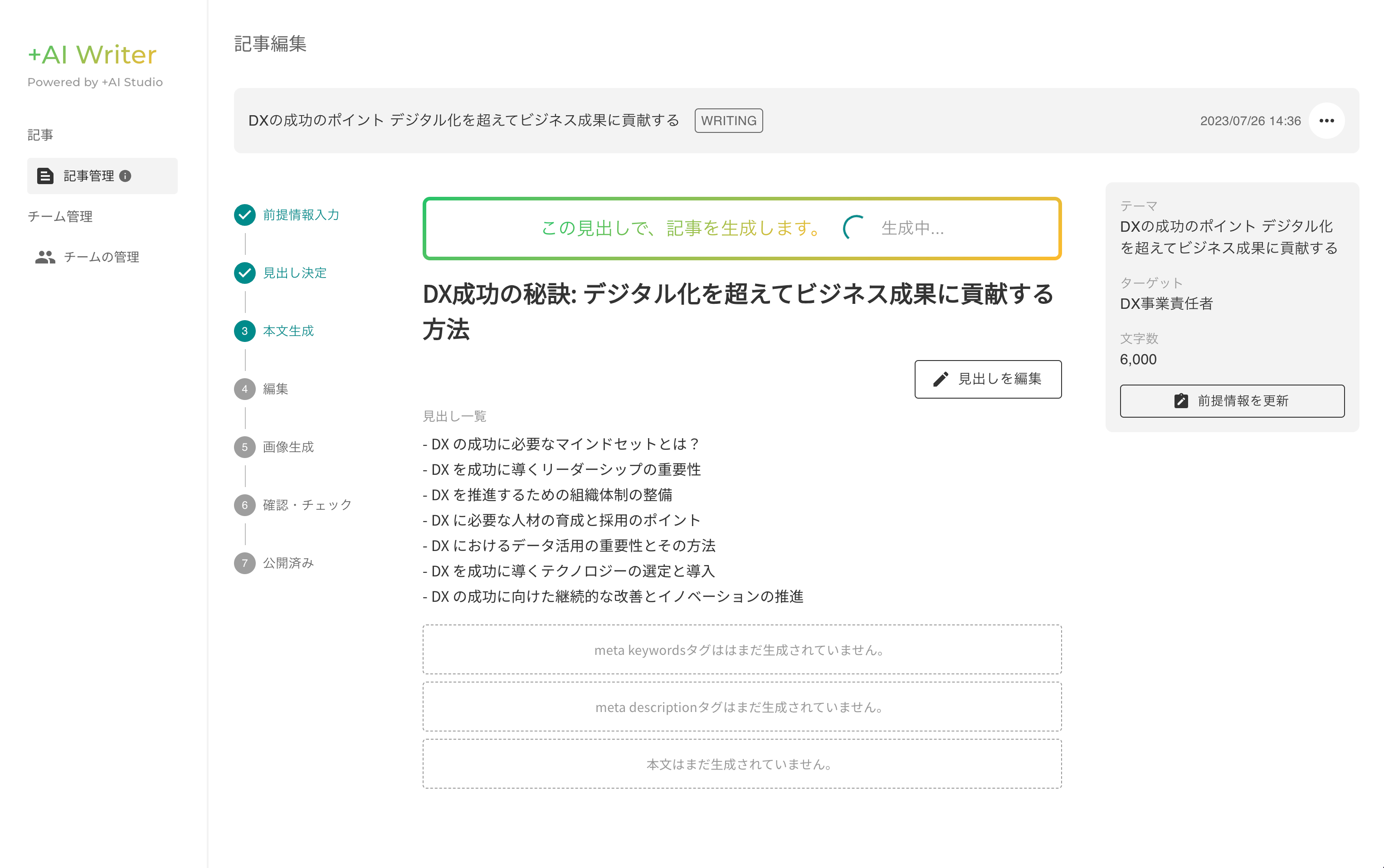
Task: Open the three-dot more options menu
Action: coord(1326,121)
